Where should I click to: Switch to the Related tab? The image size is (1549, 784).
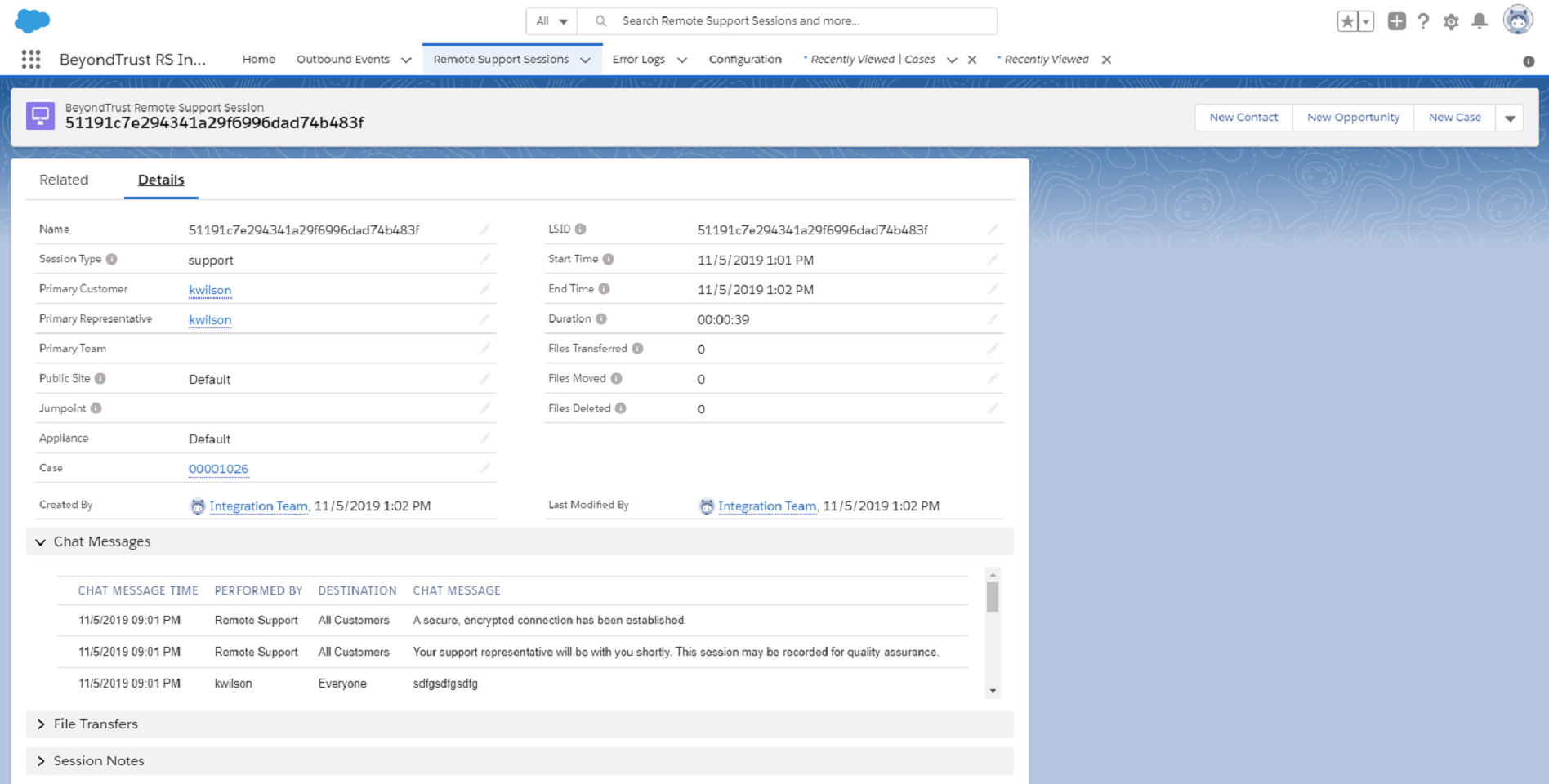64,180
